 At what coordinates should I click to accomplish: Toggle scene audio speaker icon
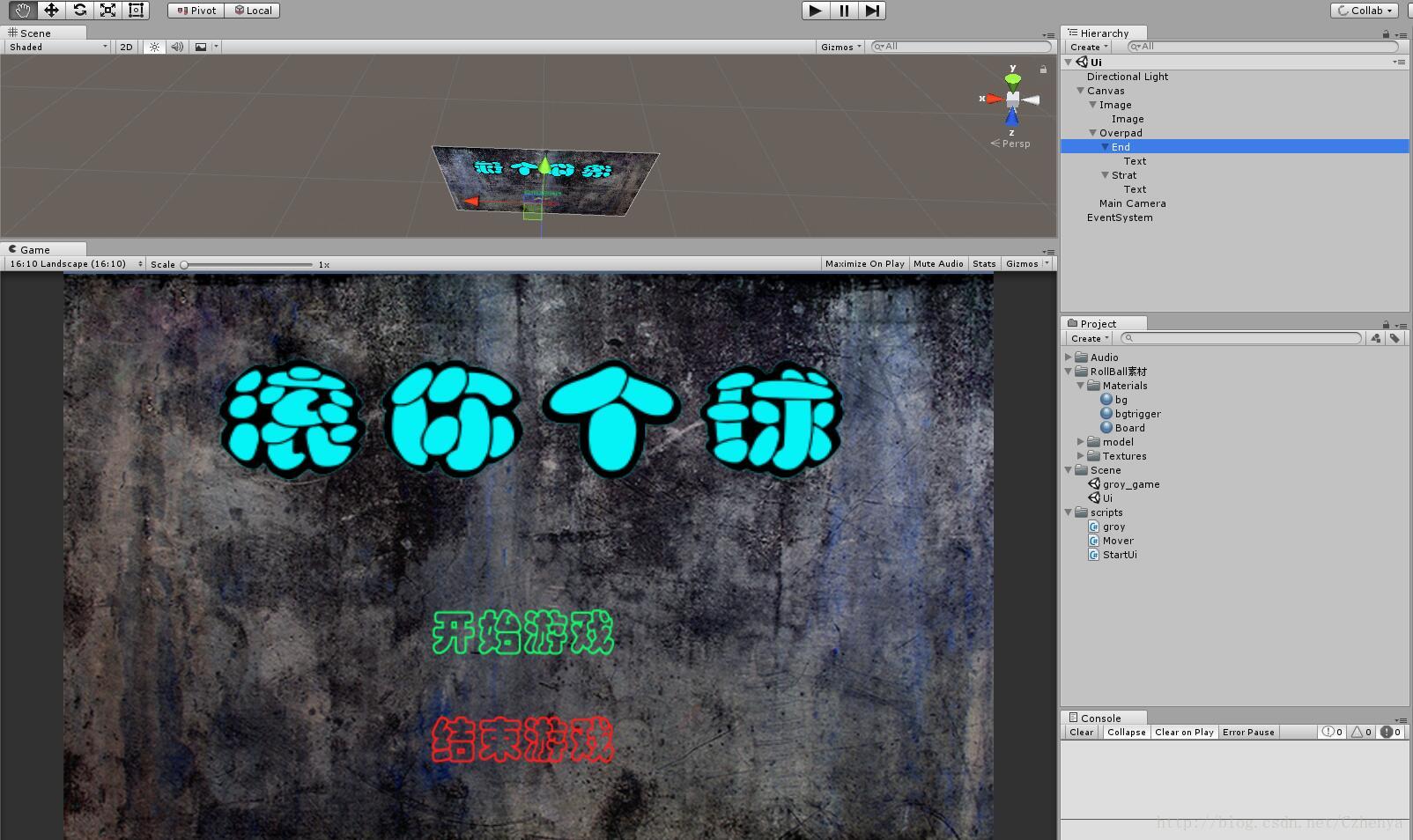177,47
